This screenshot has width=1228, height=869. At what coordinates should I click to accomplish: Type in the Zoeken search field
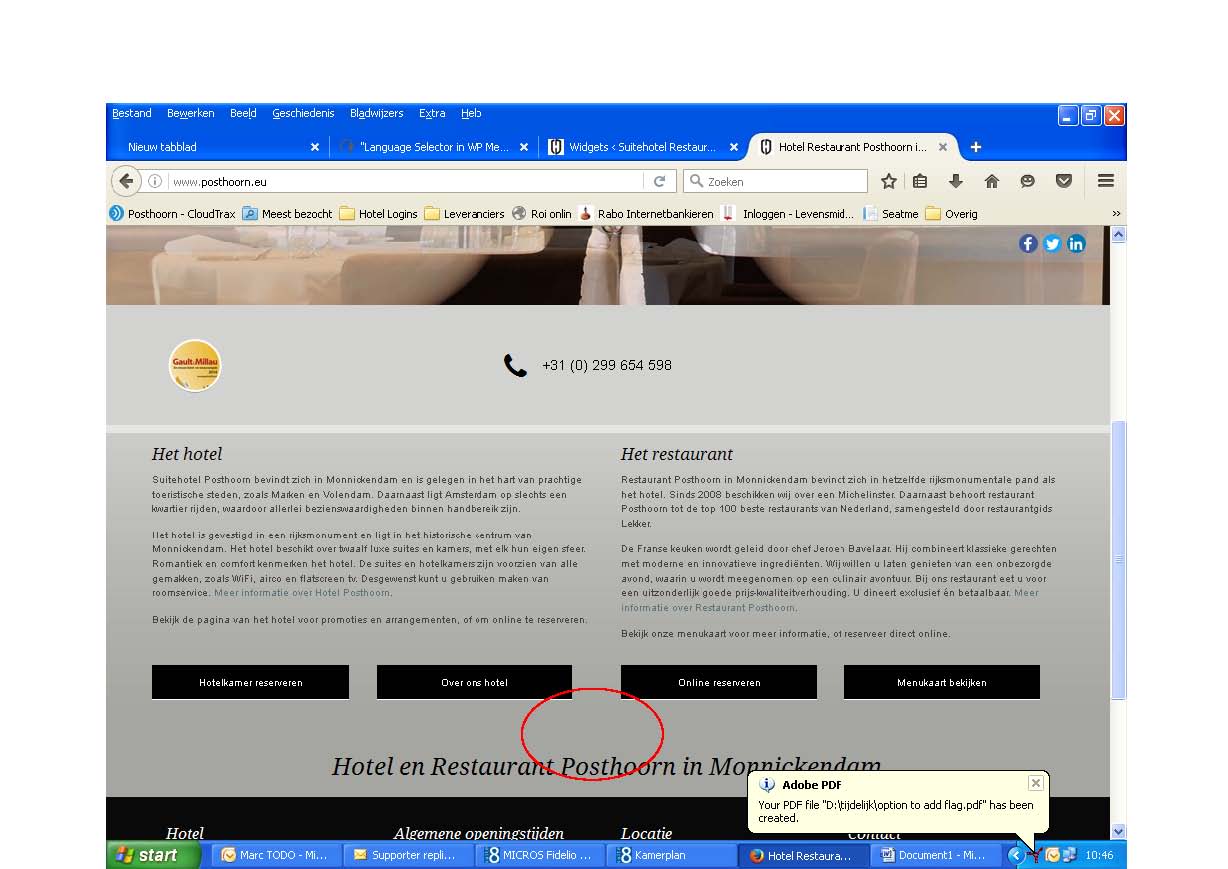(x=775, y=181)
